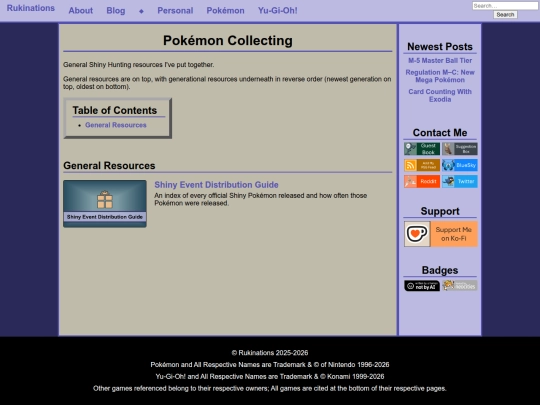This screenshot has width=540, height=405.
Task: Open the BlueSky contact badge
Action: click(x=460, y=165)
